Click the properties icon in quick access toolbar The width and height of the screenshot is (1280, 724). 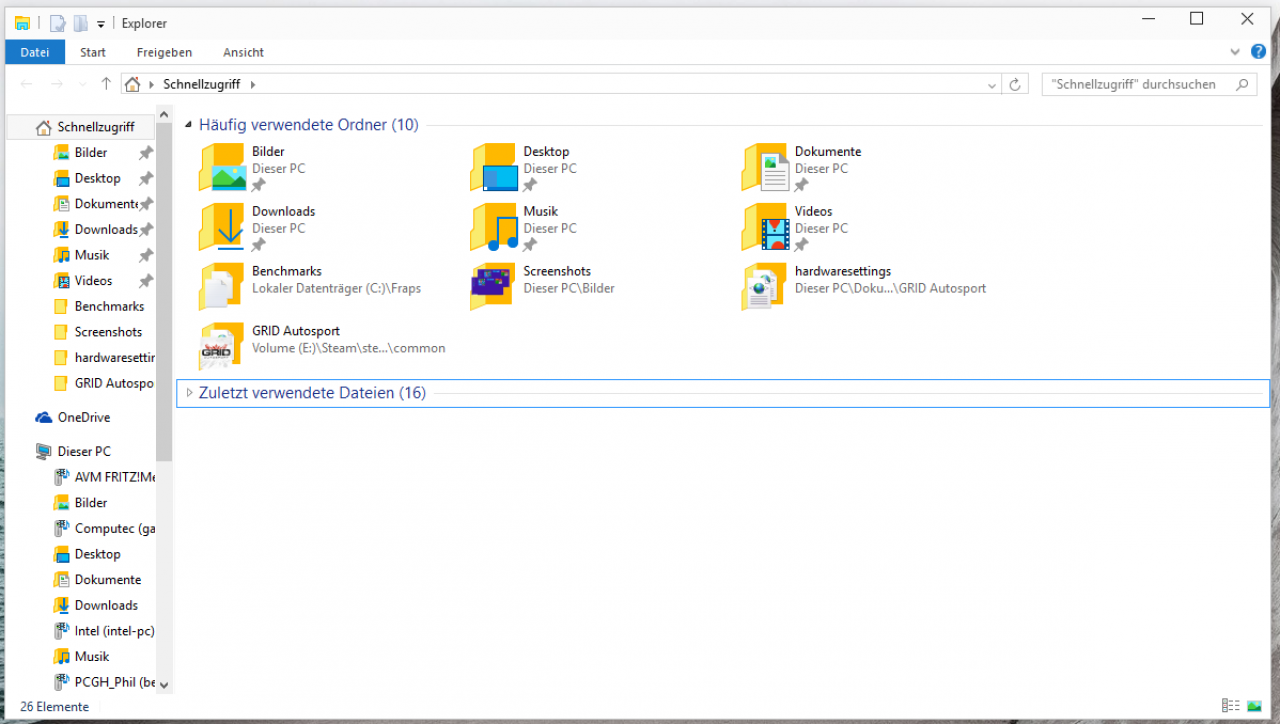click(x=57, y=23)
